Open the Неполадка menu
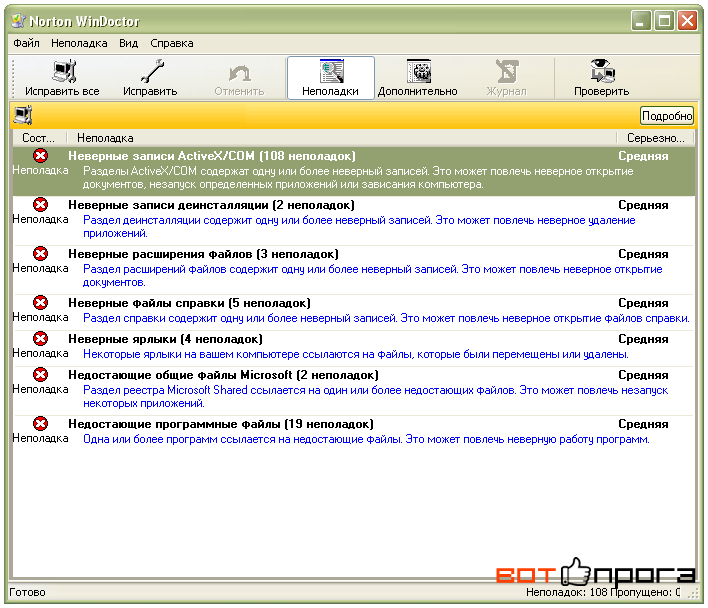 click(x=79, y=43)
